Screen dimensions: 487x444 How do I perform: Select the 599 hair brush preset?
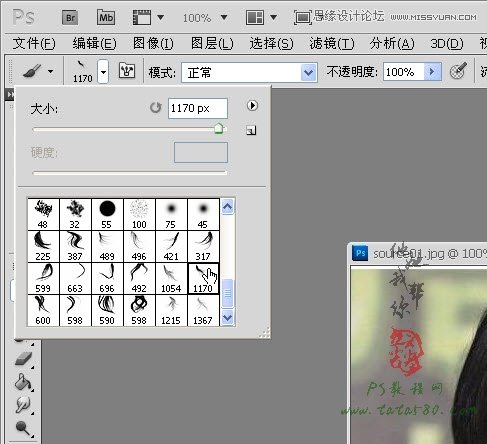click(x=43, y=278)
